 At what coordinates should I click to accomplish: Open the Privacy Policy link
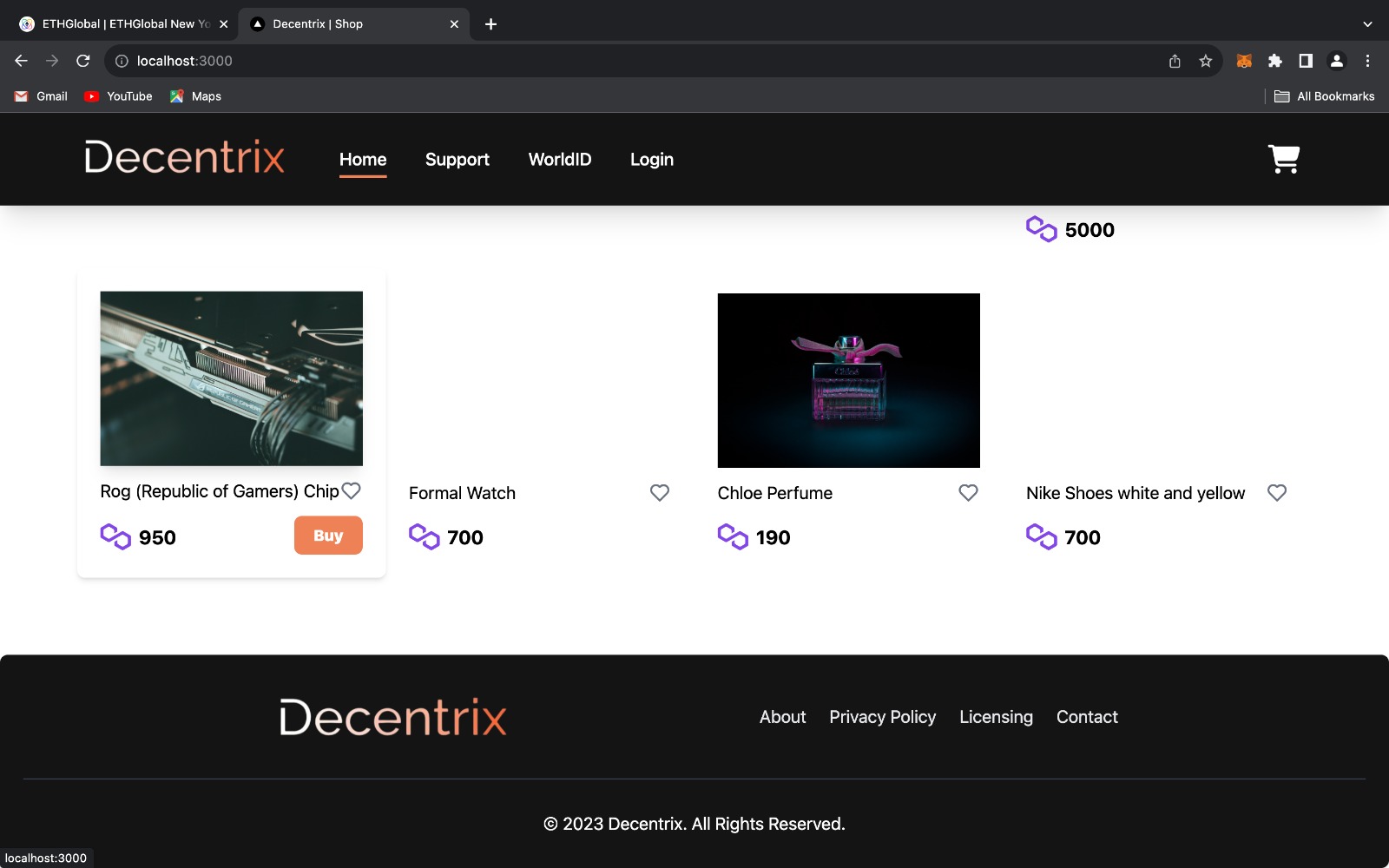(883, 717)
